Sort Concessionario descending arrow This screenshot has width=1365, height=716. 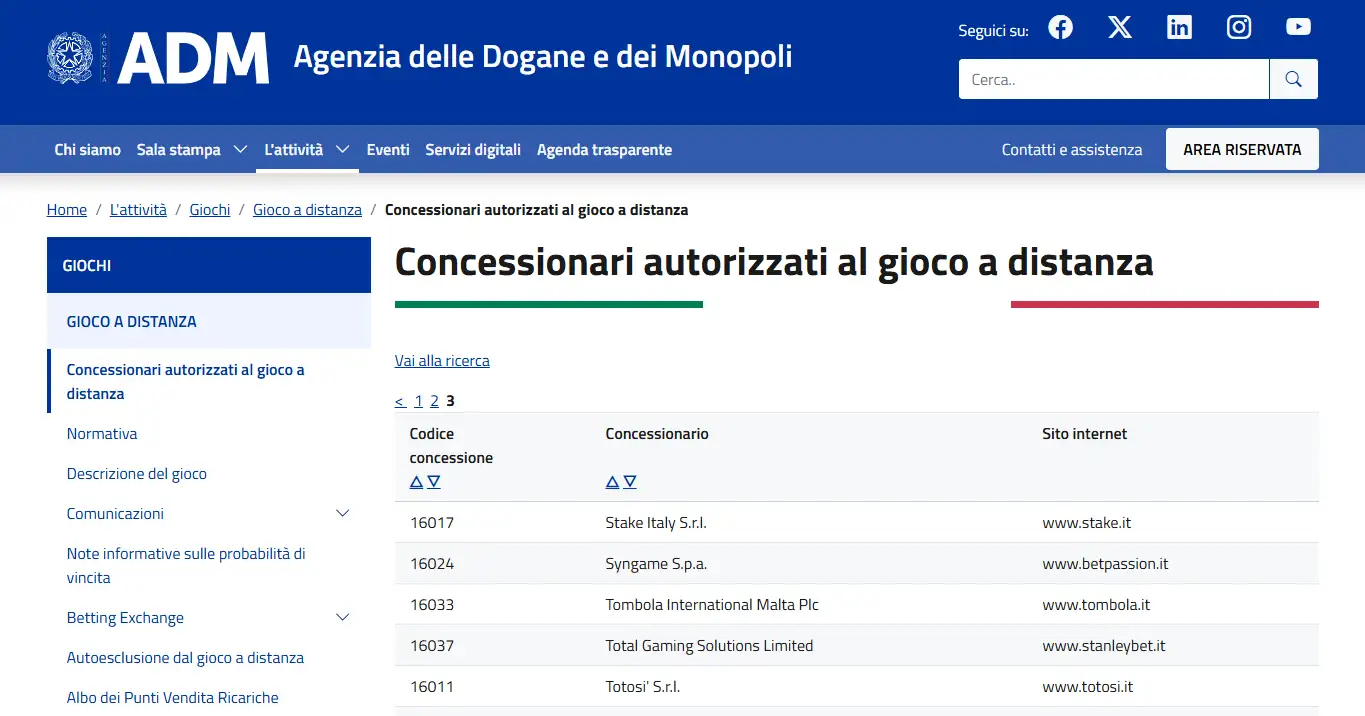[630, 482]
